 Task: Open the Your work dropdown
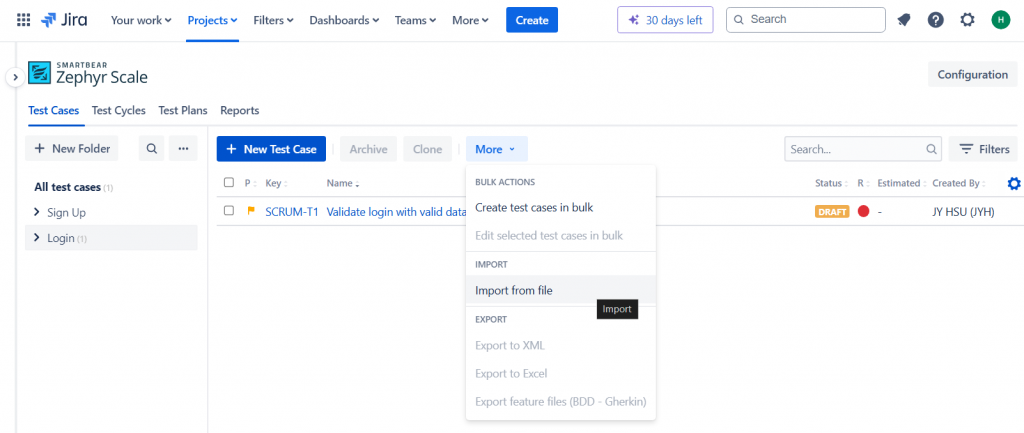click(141, 20)
